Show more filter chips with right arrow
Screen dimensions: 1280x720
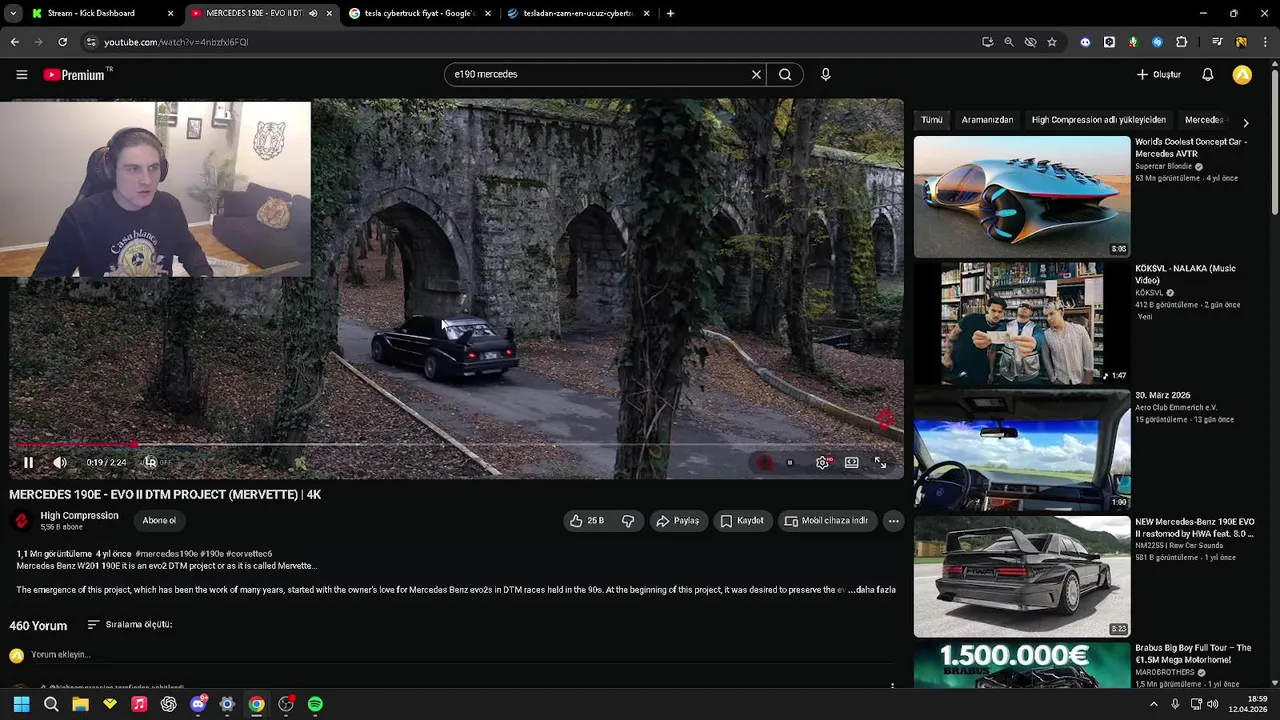(1245, 122)
